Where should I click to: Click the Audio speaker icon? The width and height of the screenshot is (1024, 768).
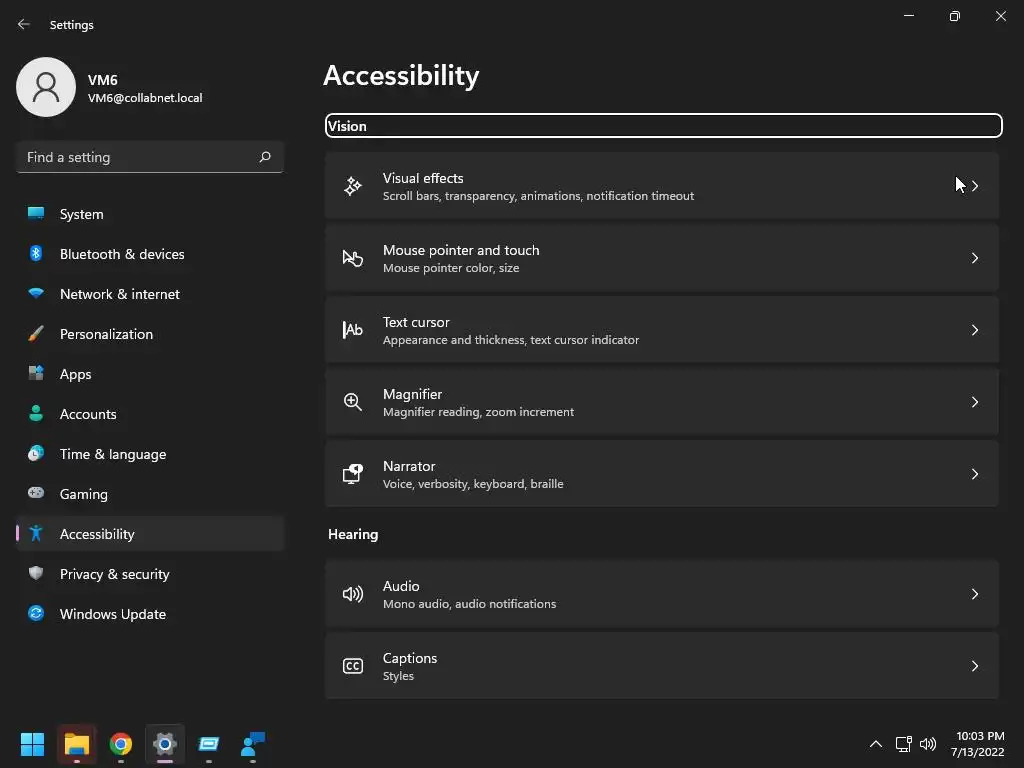353,594
